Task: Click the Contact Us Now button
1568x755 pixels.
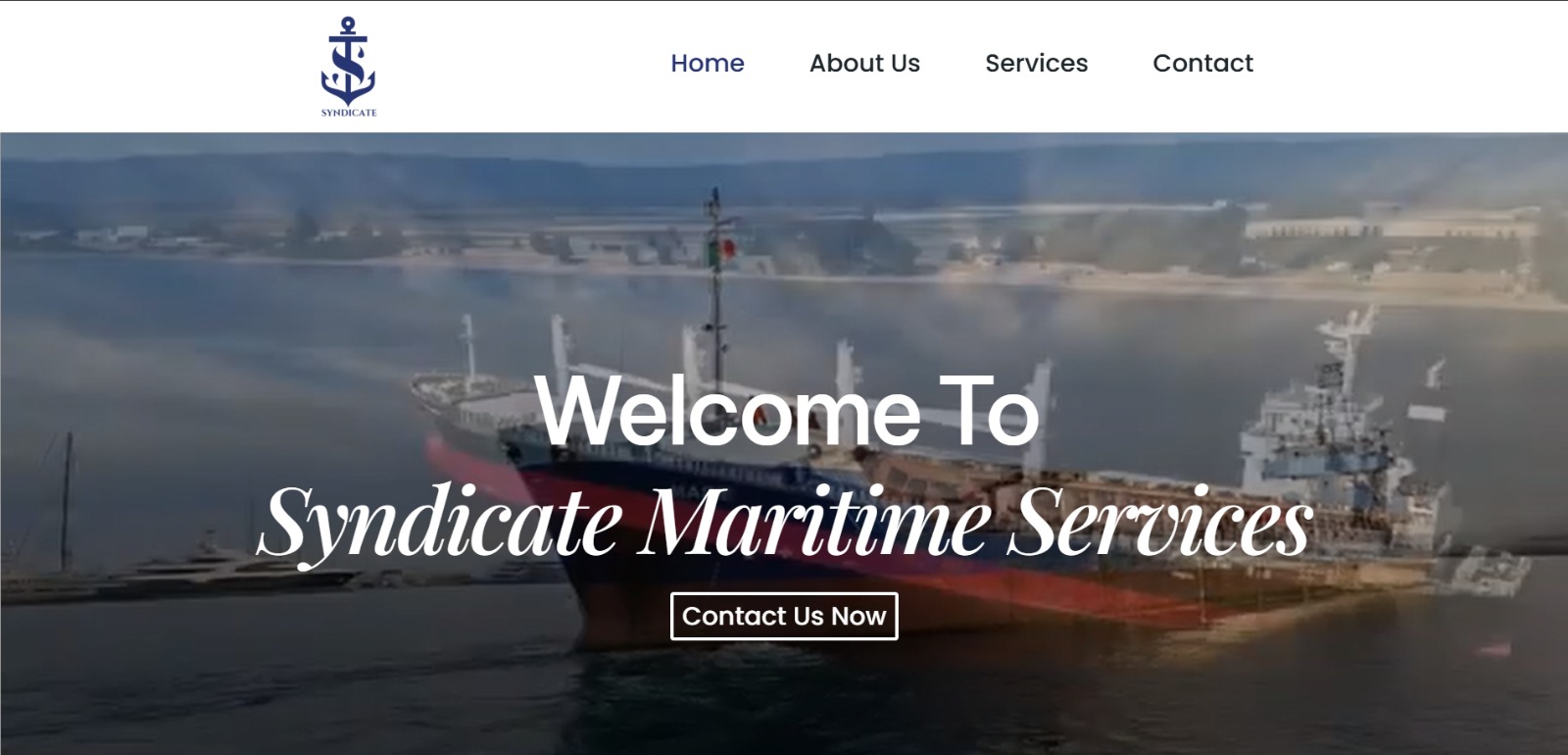Action: click(784, 616)
